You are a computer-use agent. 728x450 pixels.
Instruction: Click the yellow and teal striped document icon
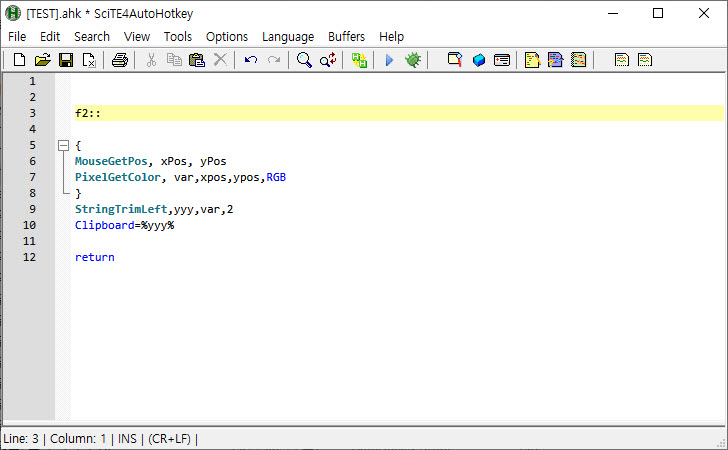[x=578, y=60]
